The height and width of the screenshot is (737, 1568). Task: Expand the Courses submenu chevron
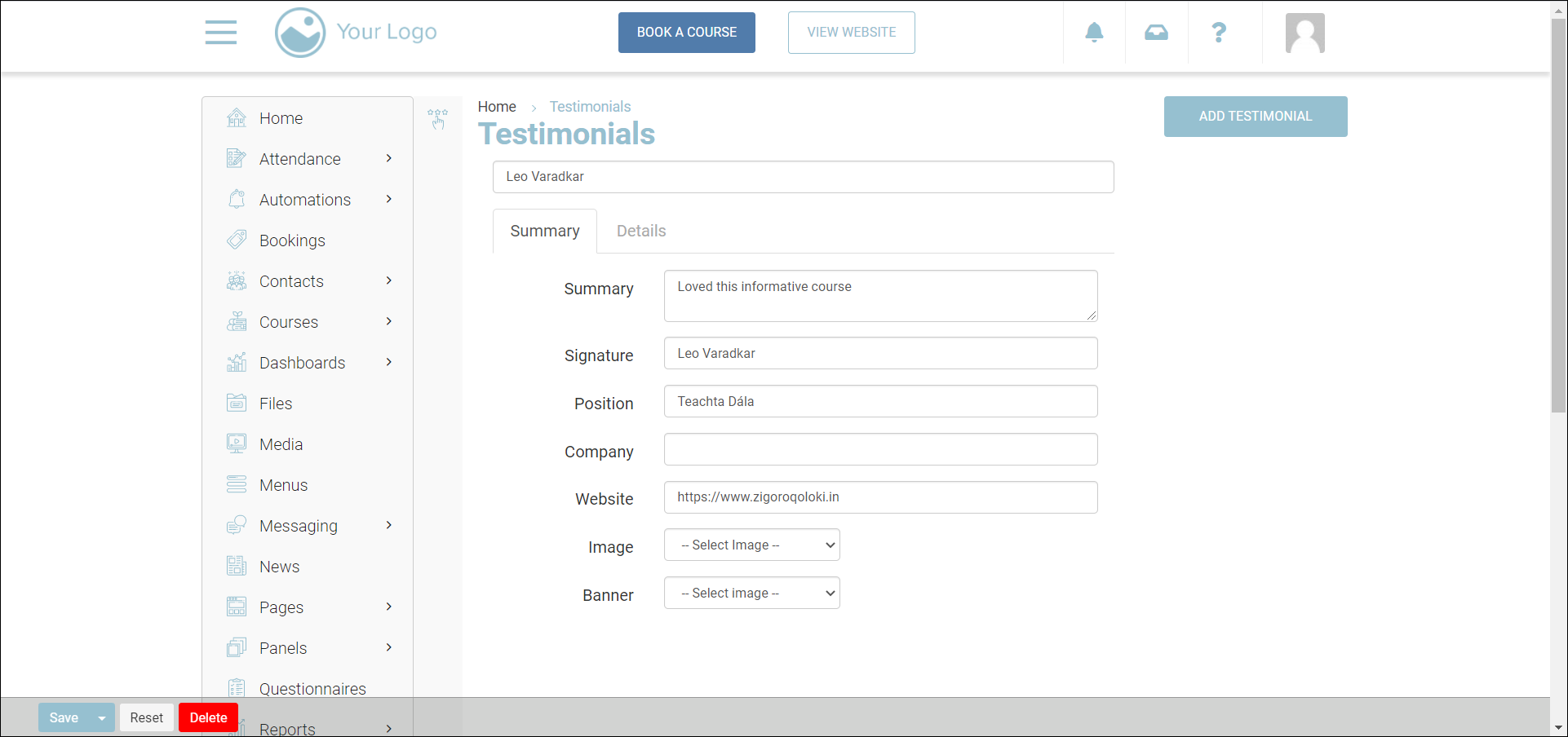(389, 321)
